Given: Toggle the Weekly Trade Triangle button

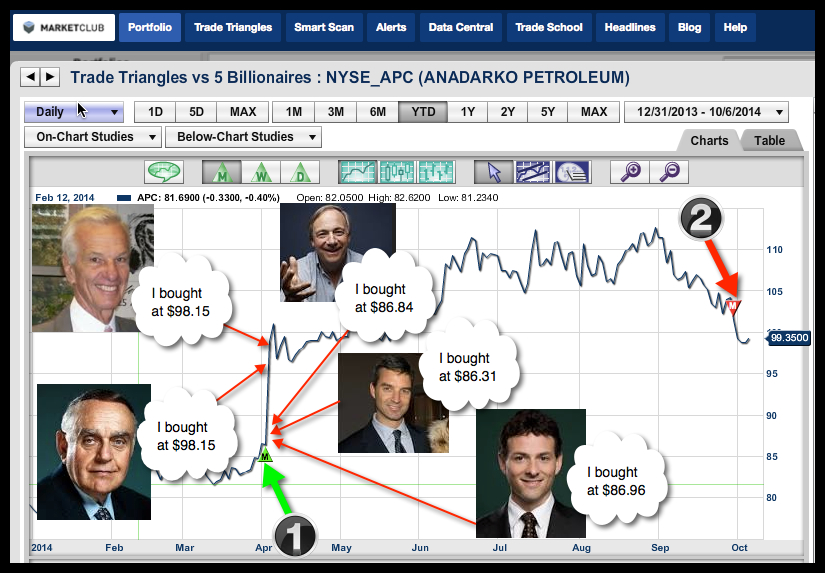Looking at the screenshot, I should [261, 172].
